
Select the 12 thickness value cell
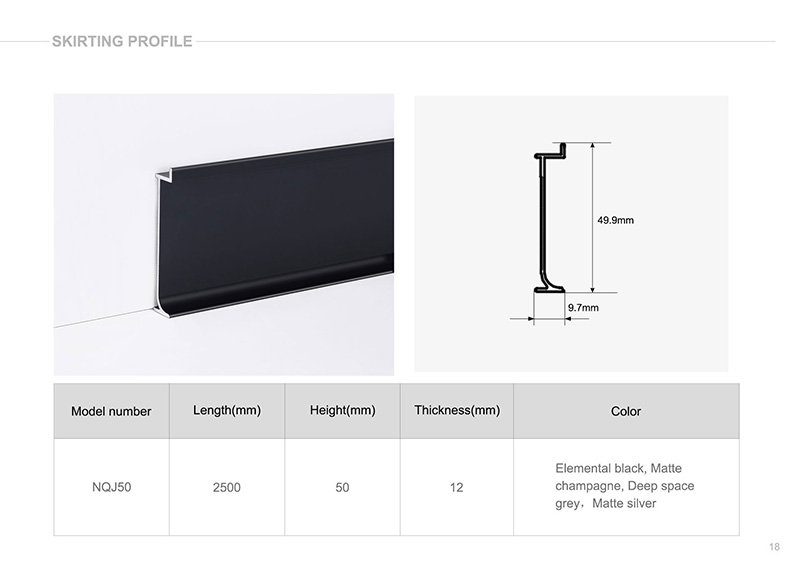pyautogui.click(x=457, y=487)
